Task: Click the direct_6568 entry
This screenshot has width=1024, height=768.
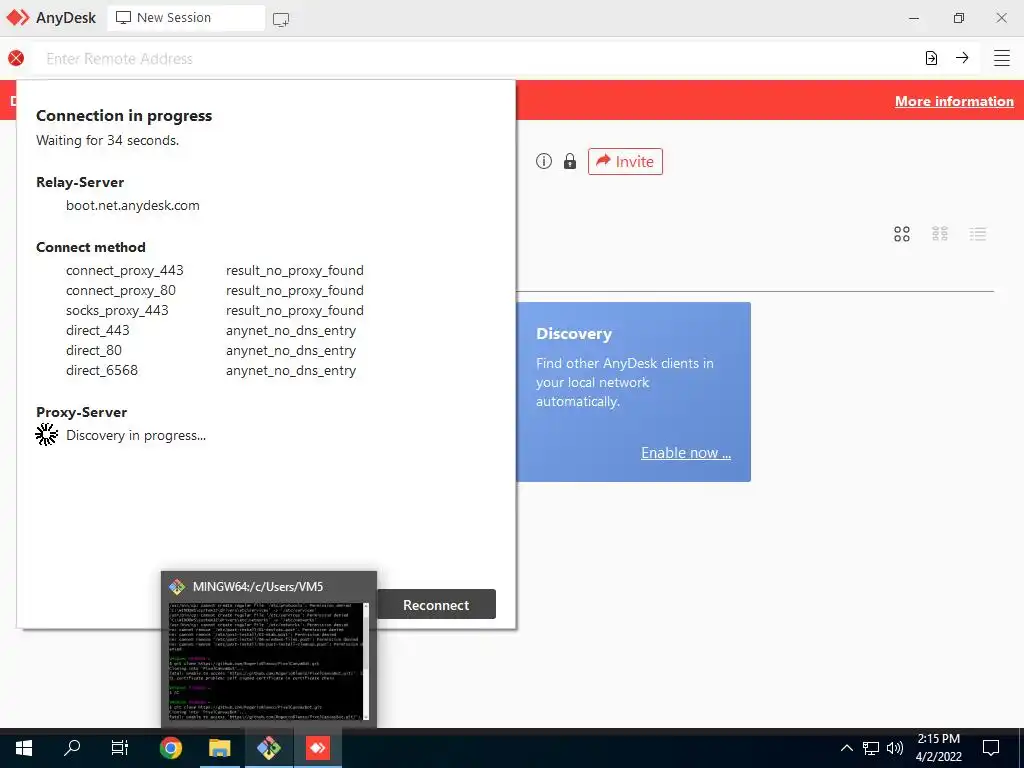Action: pyautogui.click(x=102, y=370)
